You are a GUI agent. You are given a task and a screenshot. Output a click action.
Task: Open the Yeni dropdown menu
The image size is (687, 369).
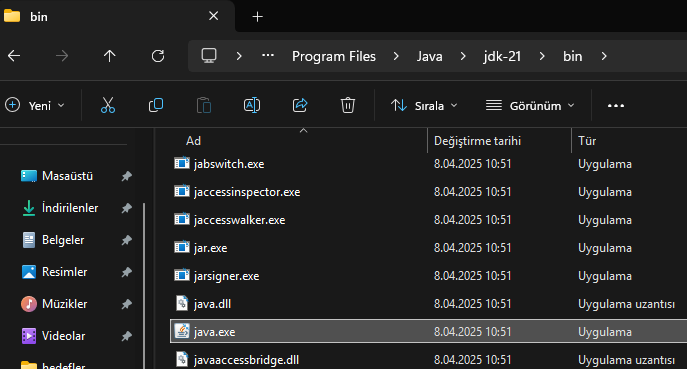point(35,106)
